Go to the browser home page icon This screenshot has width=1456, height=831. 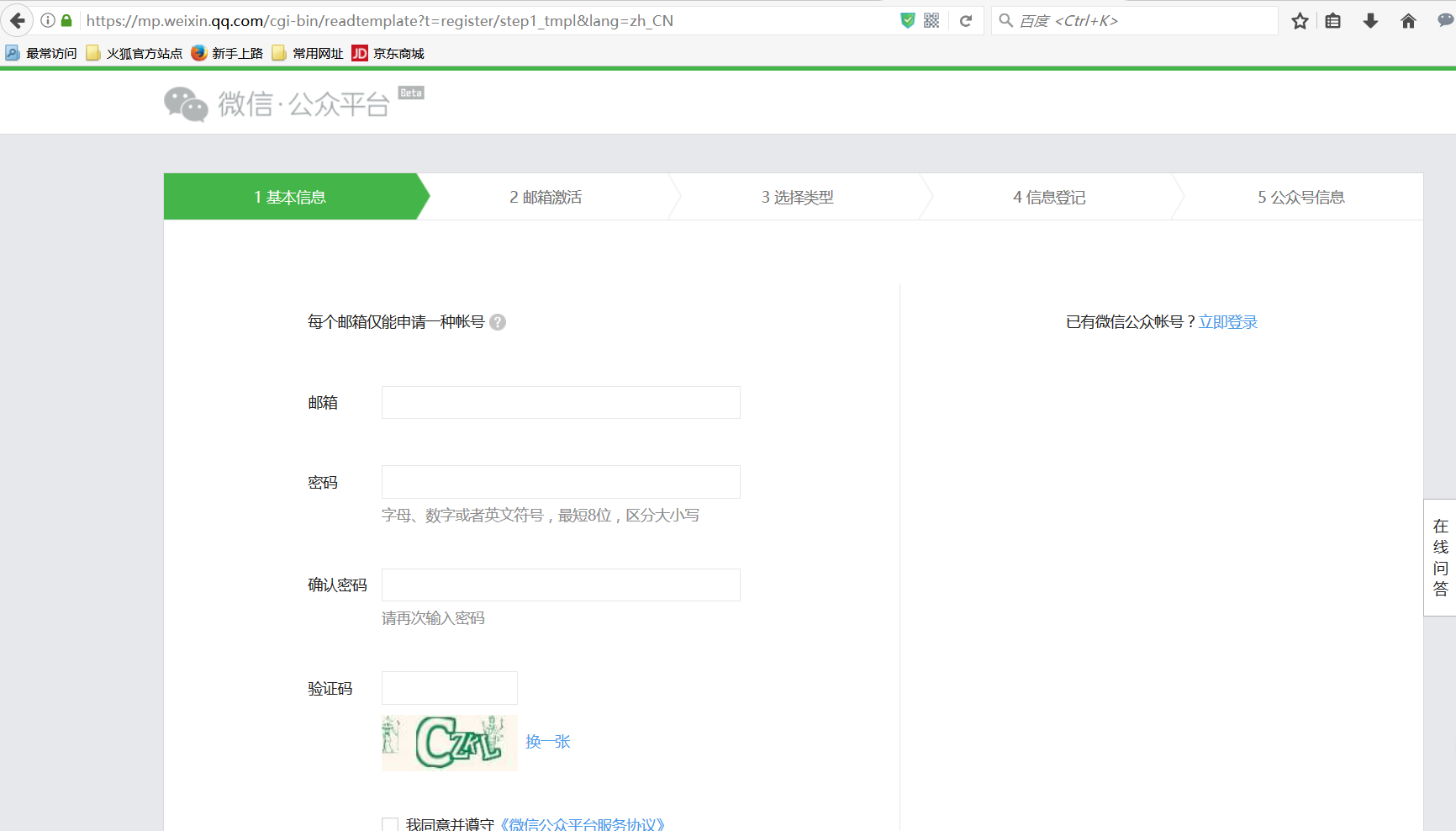1408,21
